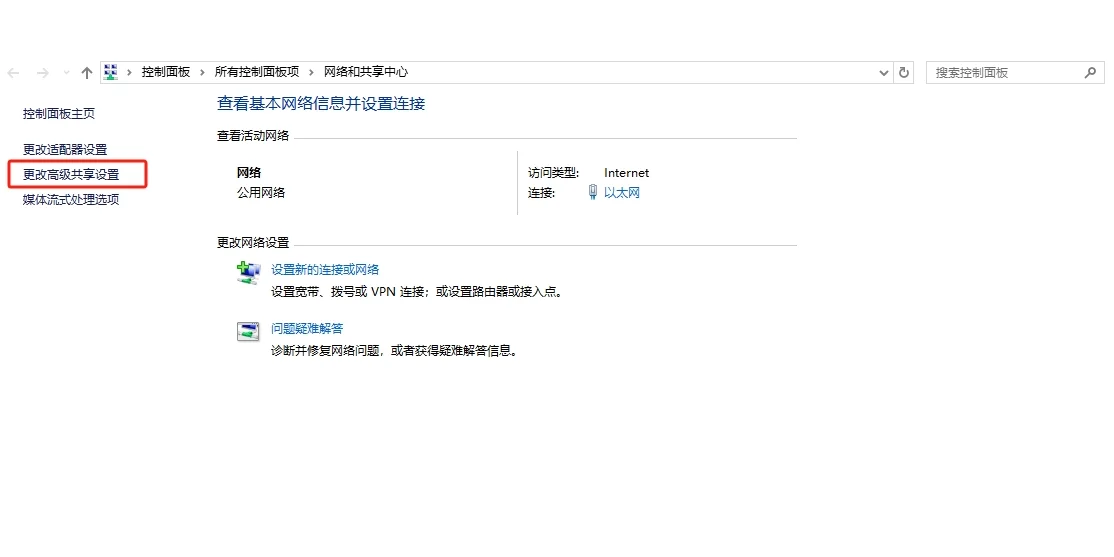Click the Ethernet plug icon beside 以太网

(x=593, y=193)
